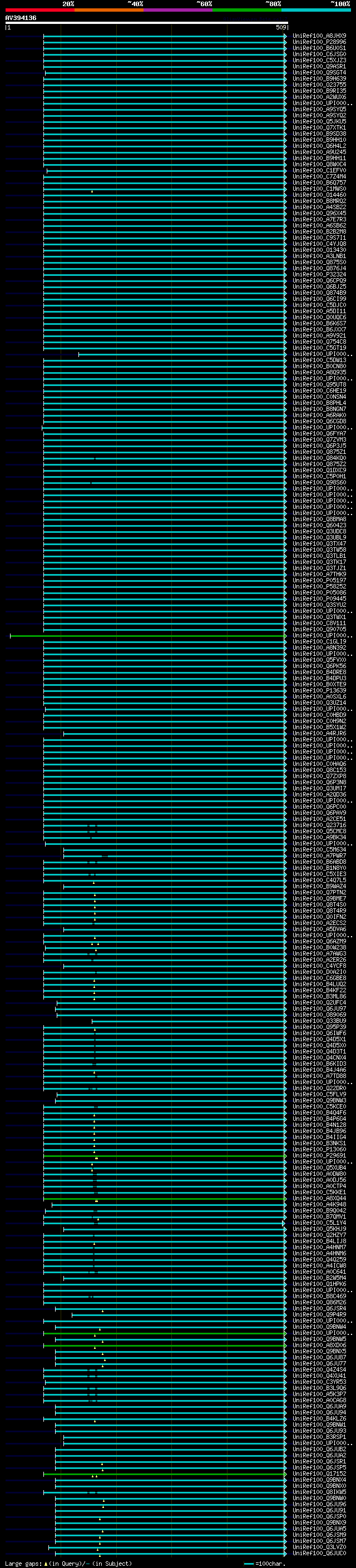Click the =100char. scale legend

tap(264, 1563)
